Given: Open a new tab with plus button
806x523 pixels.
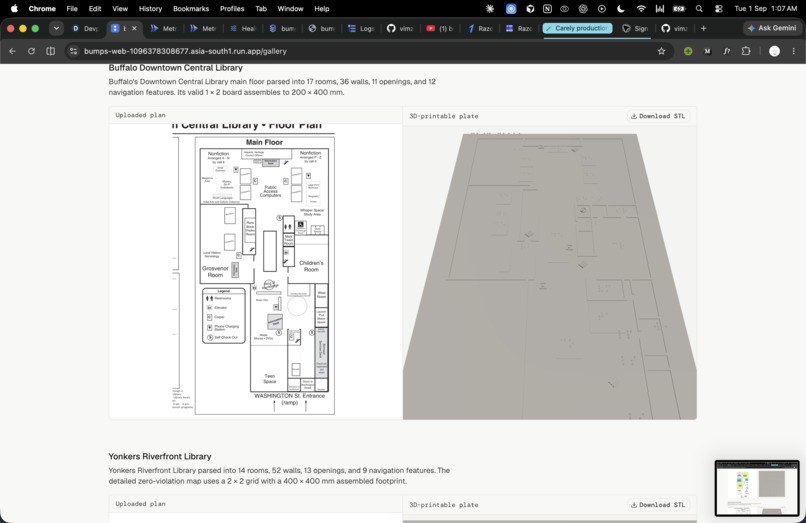Looking at the screenshot, I should pos(703,28).
